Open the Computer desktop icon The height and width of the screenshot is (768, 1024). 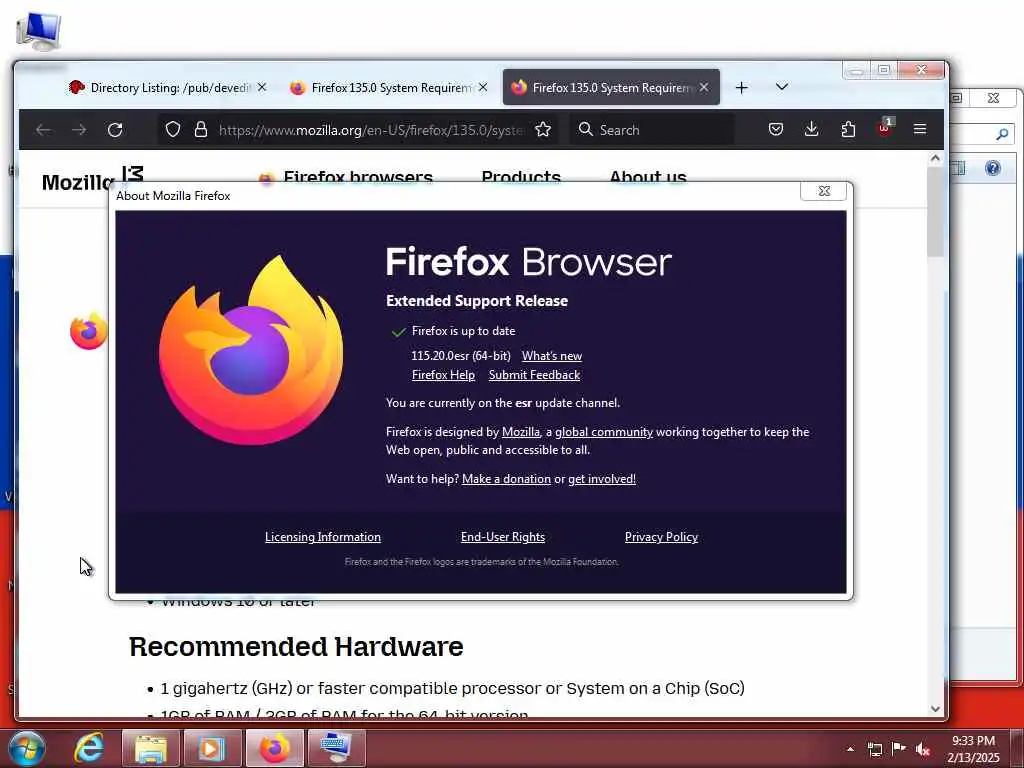tap(39, 31)
